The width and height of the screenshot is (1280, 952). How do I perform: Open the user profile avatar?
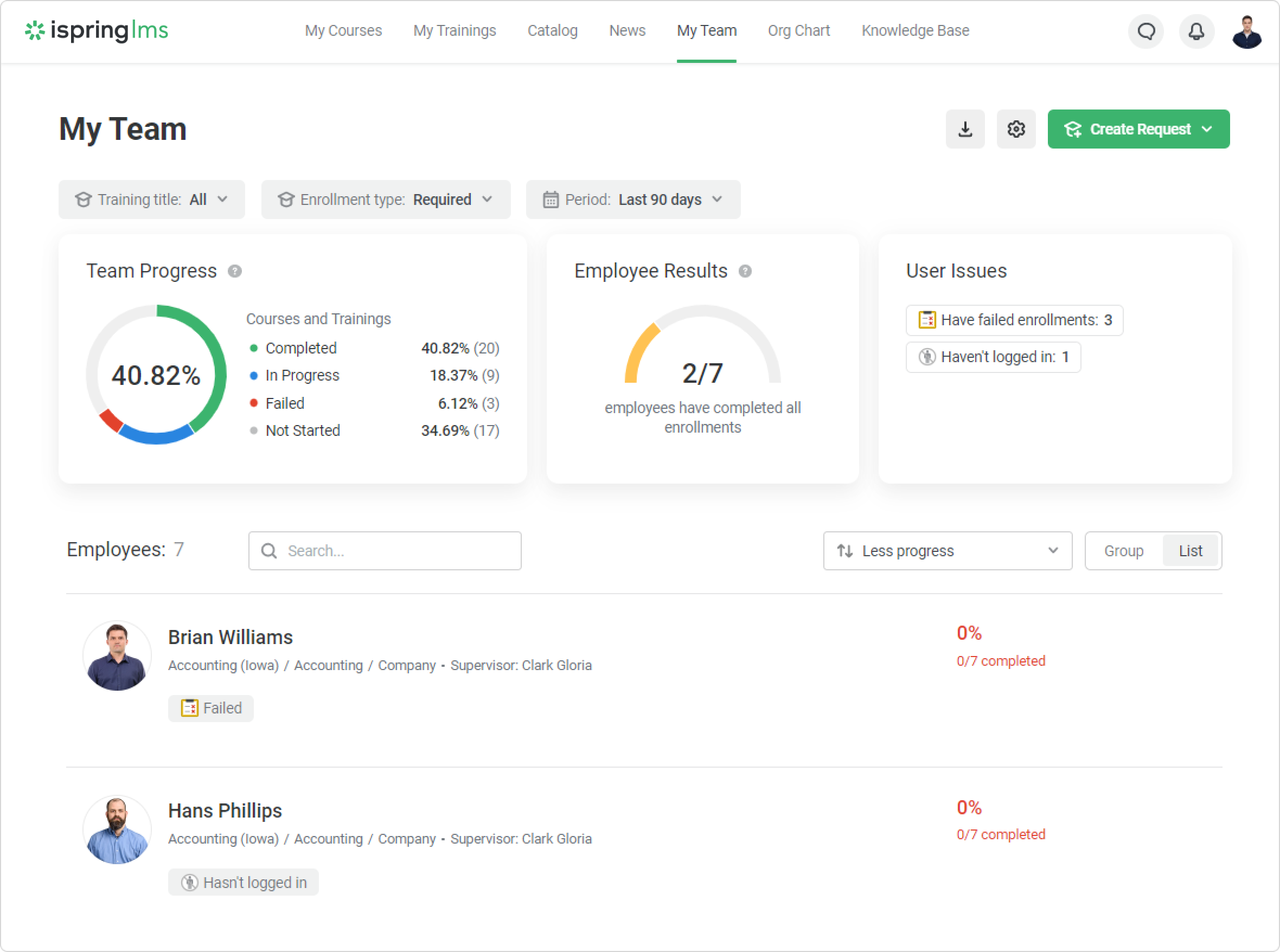(x=1246, y=33)
